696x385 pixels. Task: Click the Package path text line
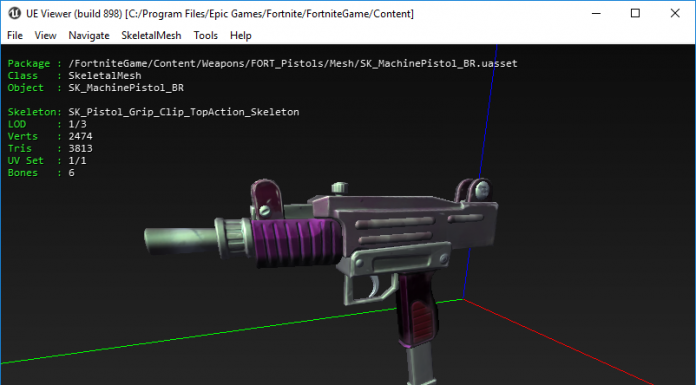(262, 64)
